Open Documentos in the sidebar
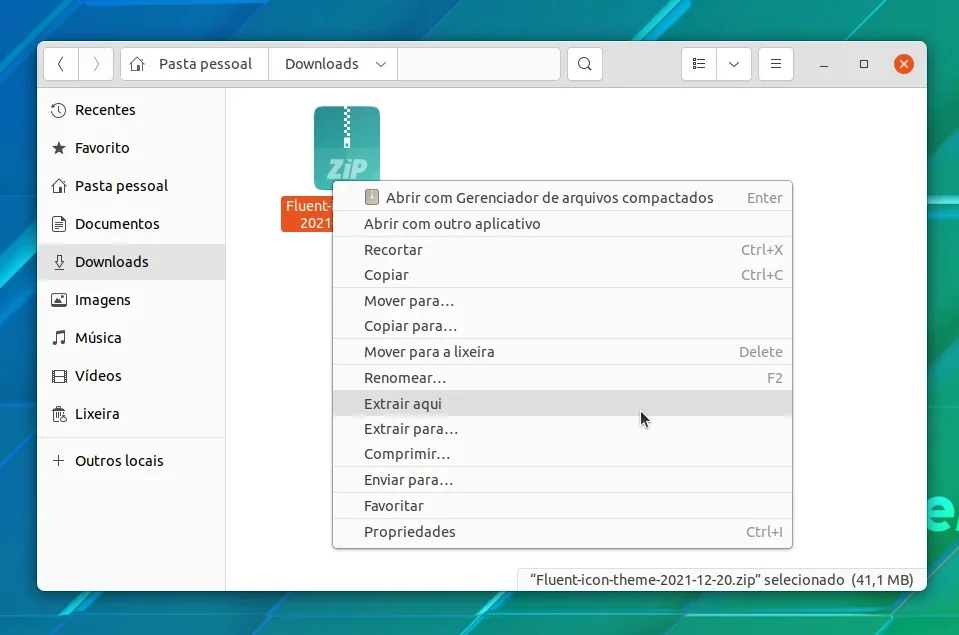This screenshot has width=959, height=635. point(131,224)
